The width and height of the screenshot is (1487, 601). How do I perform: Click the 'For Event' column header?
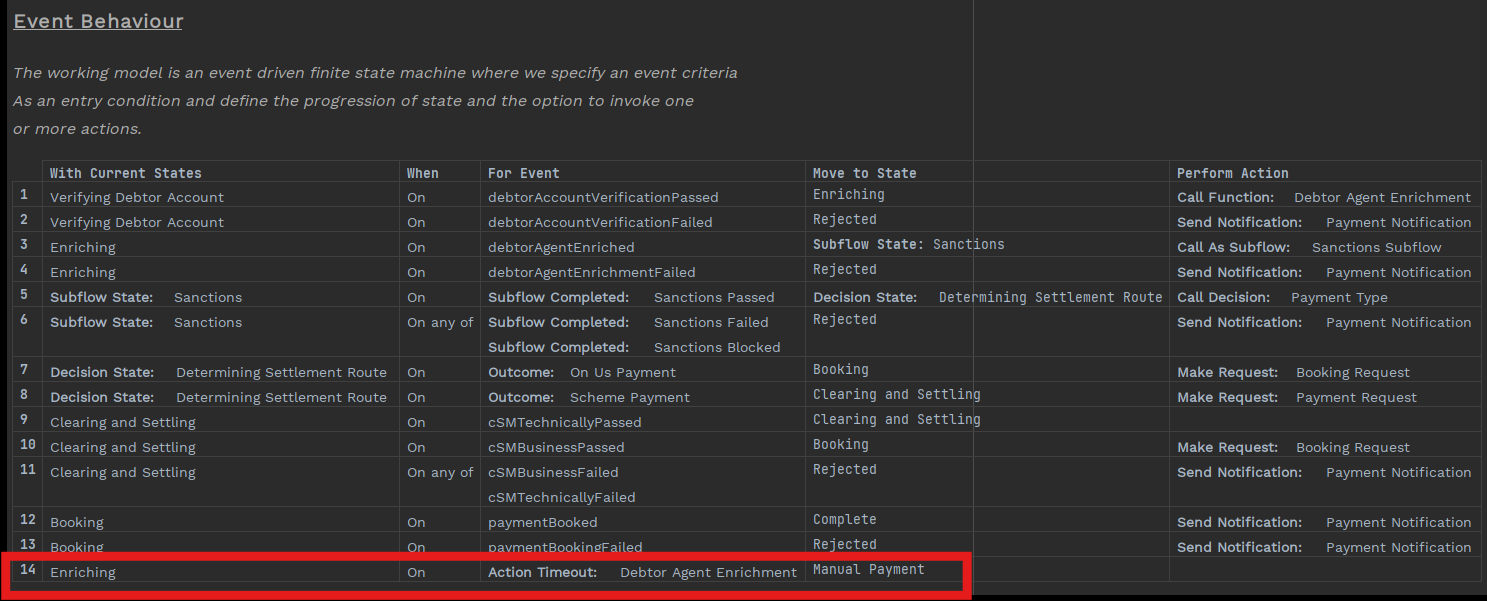coord(523,173)
